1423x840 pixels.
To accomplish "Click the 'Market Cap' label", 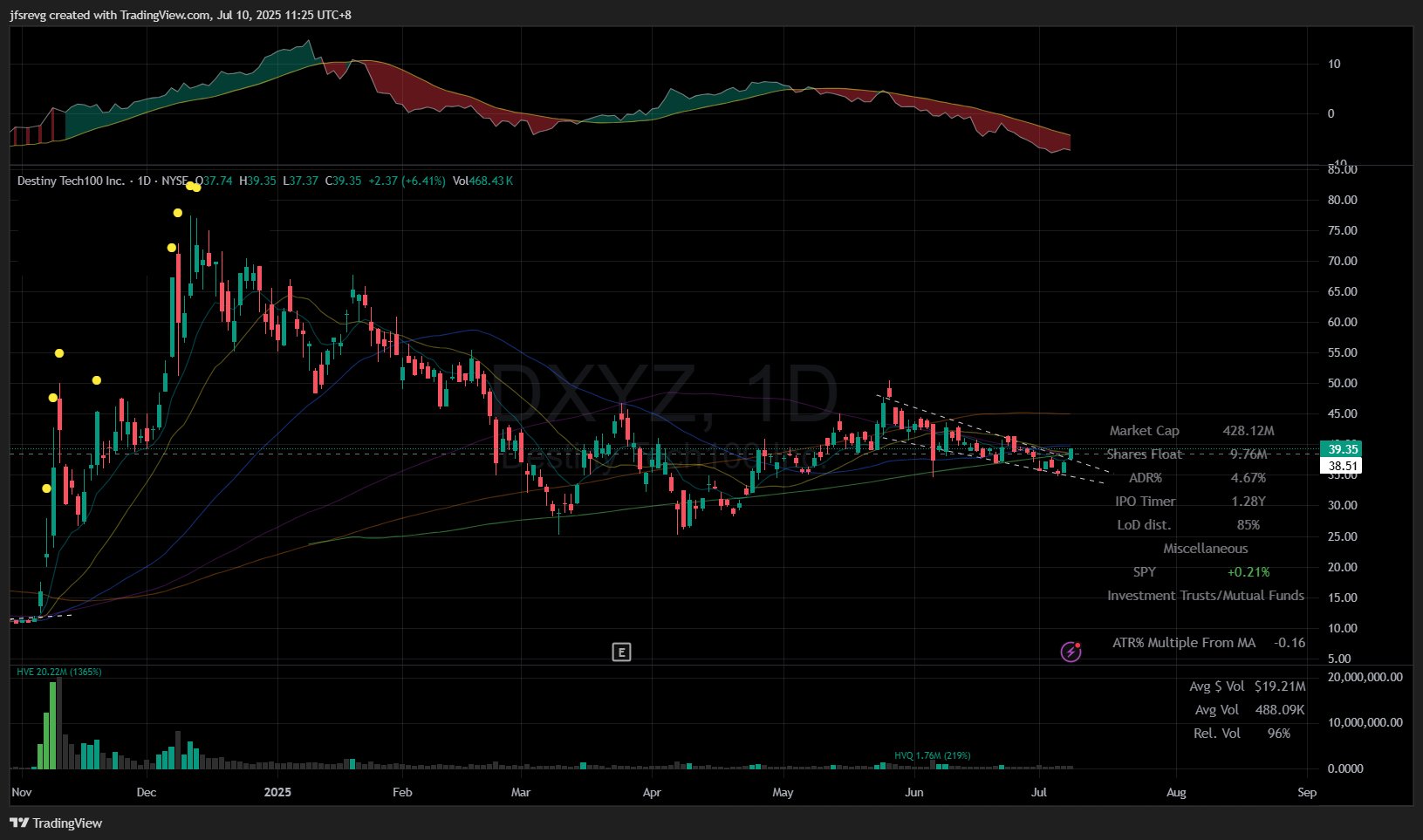I will 1144,431.
